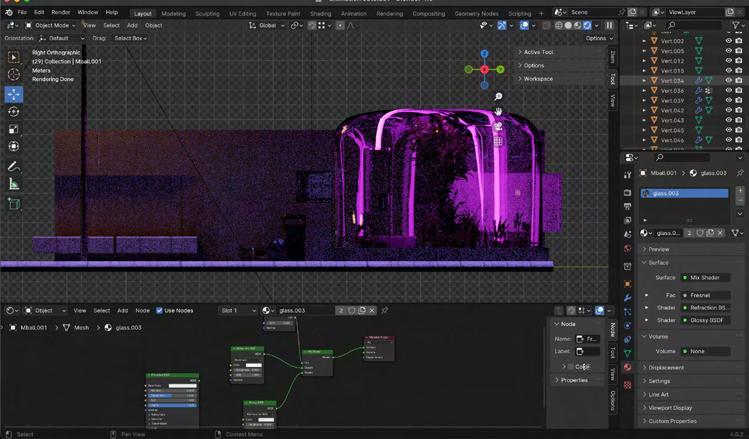The image size is (749, 439).
Task: Select the Move tool in toolbar
Action: click(14, 93)
